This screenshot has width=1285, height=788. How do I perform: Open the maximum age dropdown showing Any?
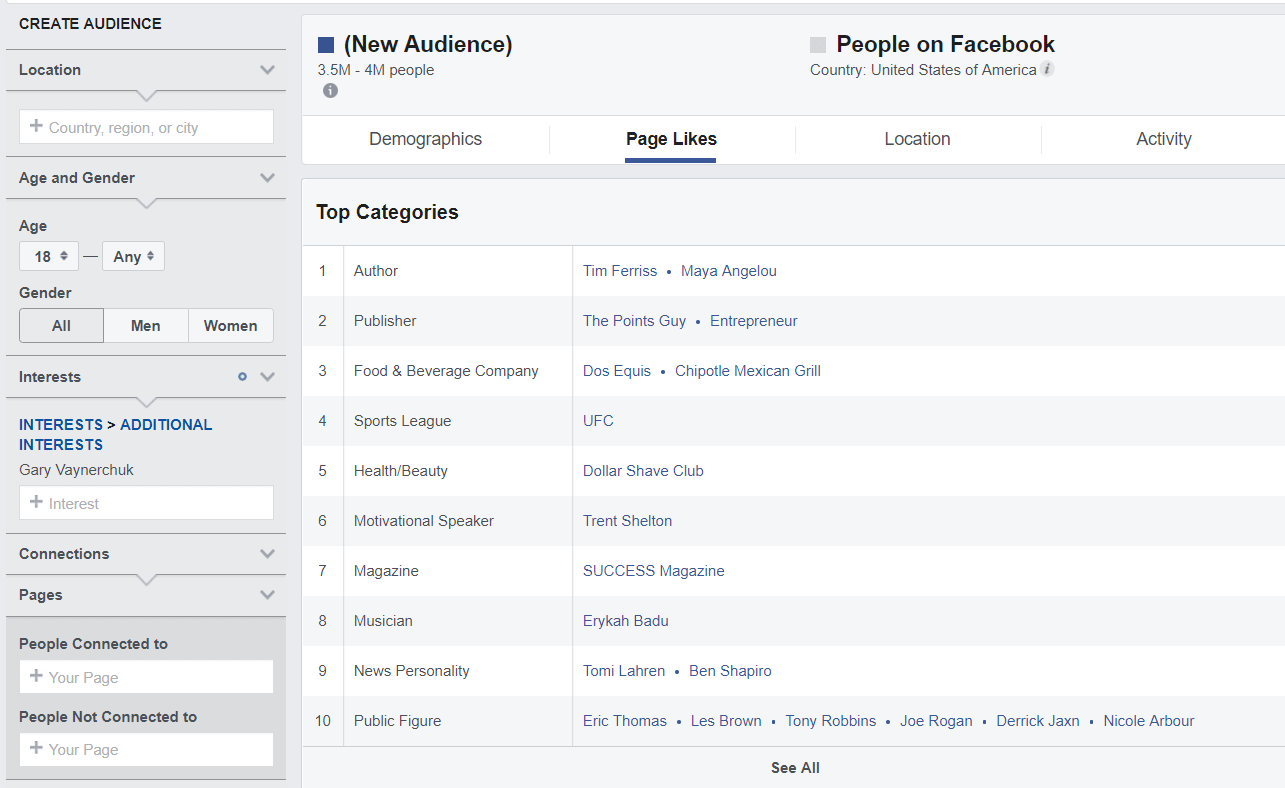point(133,256)
